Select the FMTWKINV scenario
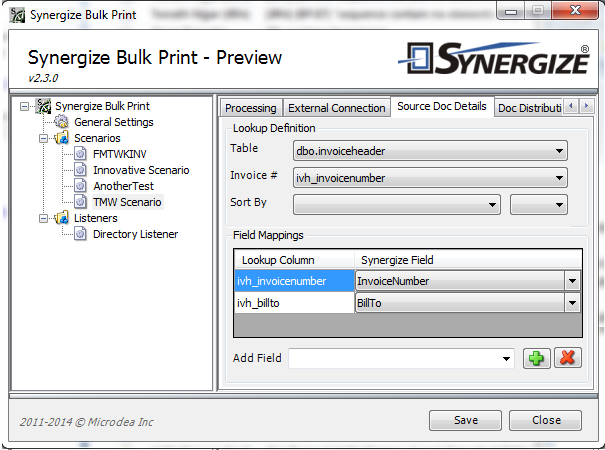This screenshot has width=605, height=450. pos(120,154)
